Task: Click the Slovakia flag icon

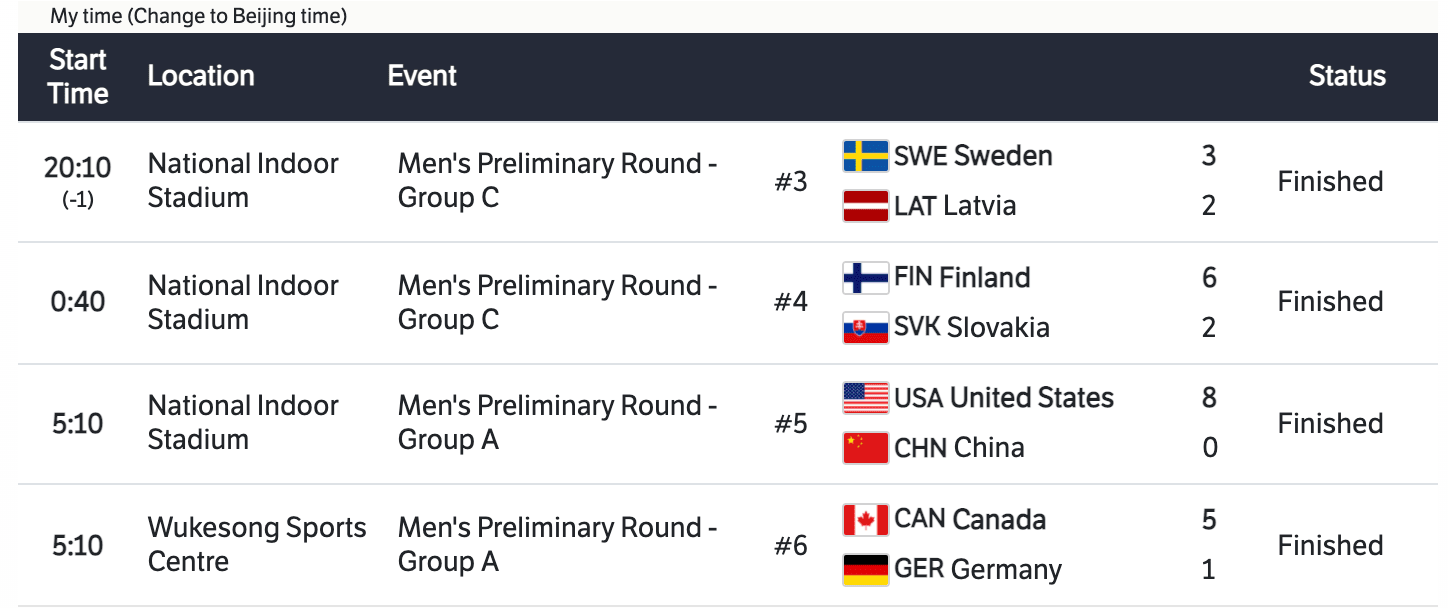Action: coord(865,328)
